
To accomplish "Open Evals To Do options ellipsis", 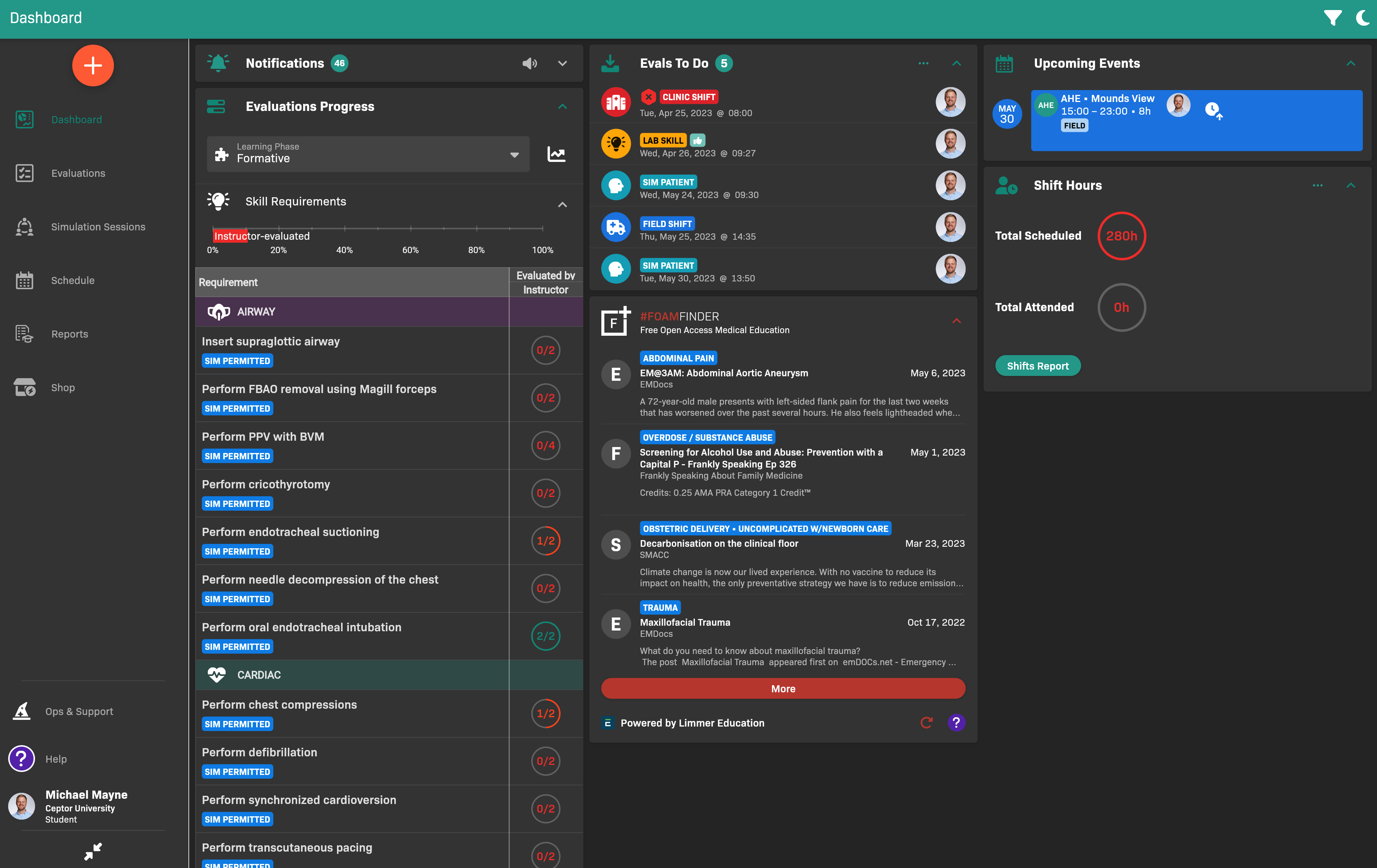I will [923, 63].
